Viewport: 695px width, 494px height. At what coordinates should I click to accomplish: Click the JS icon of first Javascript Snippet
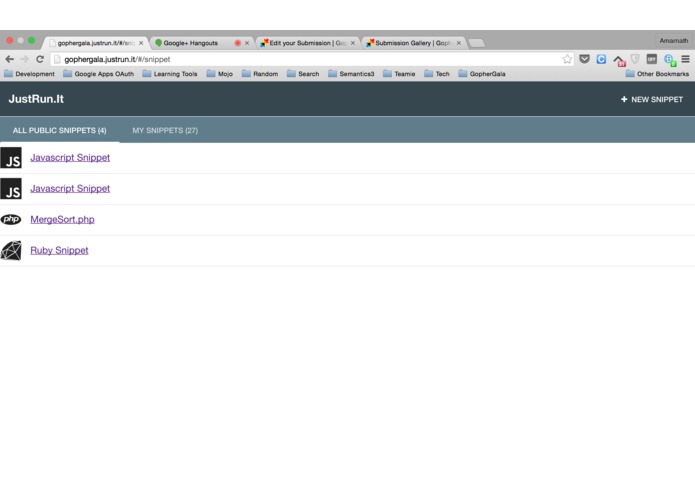pyautogui.click(x=11, y=158)
